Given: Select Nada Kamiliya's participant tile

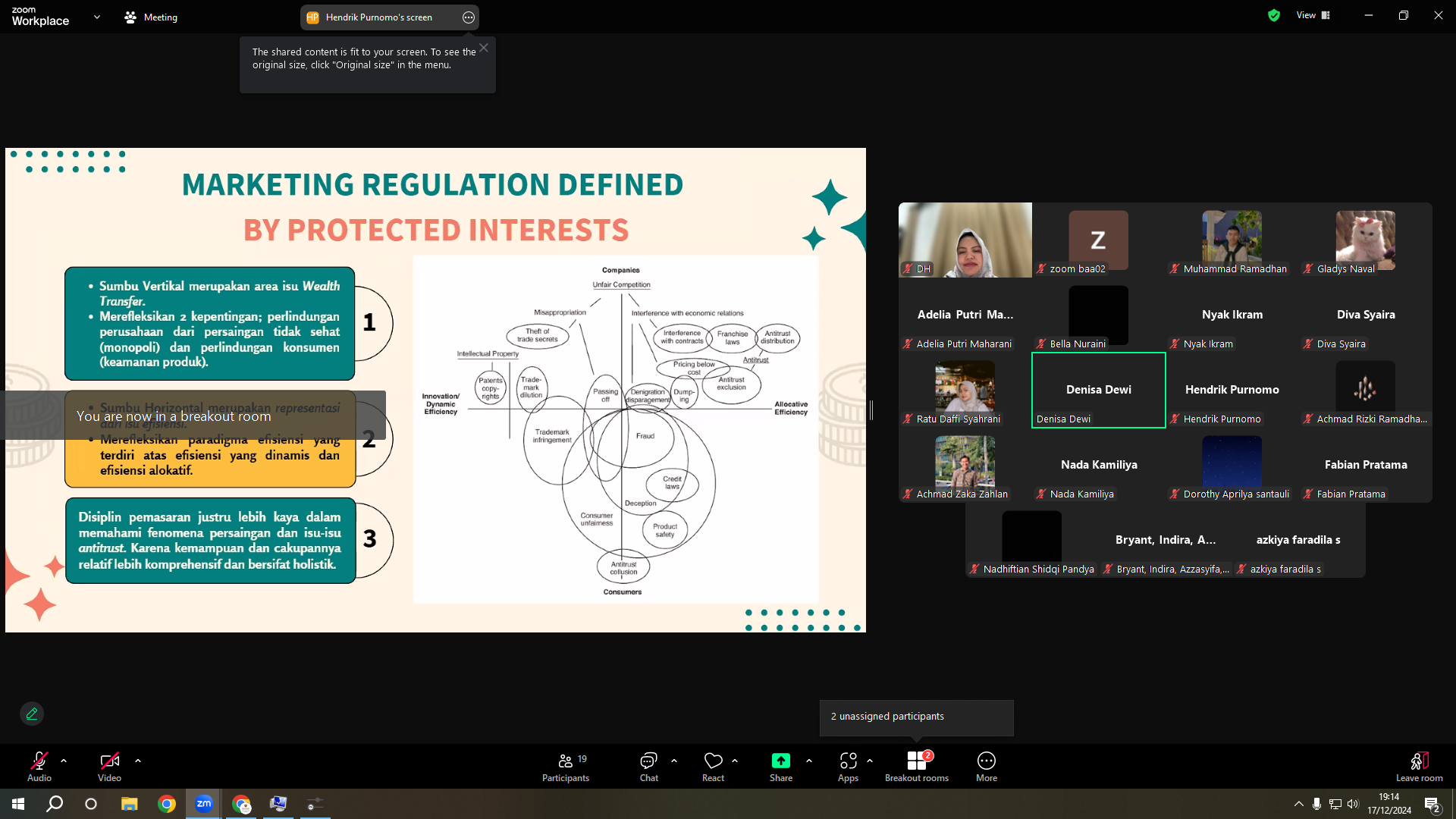Looking at the screenshot, I should click(1099, 465).
